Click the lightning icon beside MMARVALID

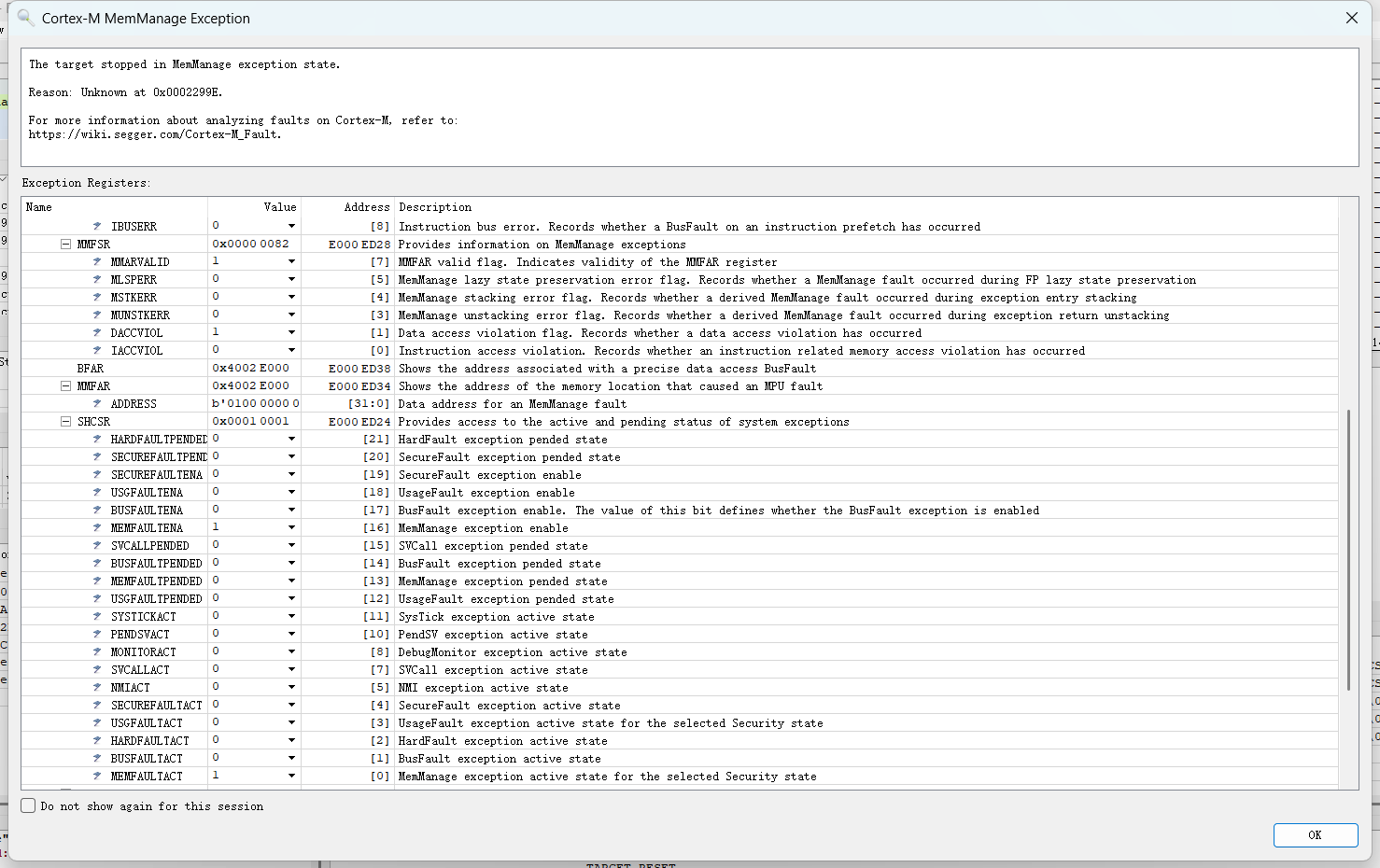click(x=97, y=261)
